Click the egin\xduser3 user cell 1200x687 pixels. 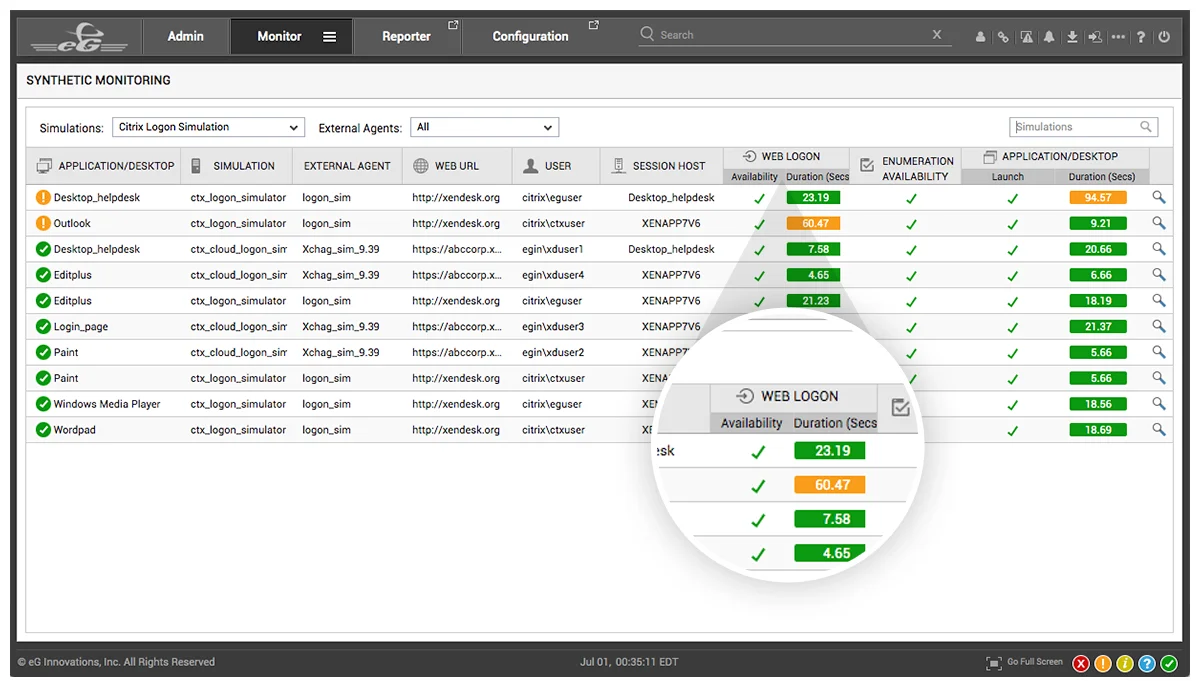click(553, 327)
